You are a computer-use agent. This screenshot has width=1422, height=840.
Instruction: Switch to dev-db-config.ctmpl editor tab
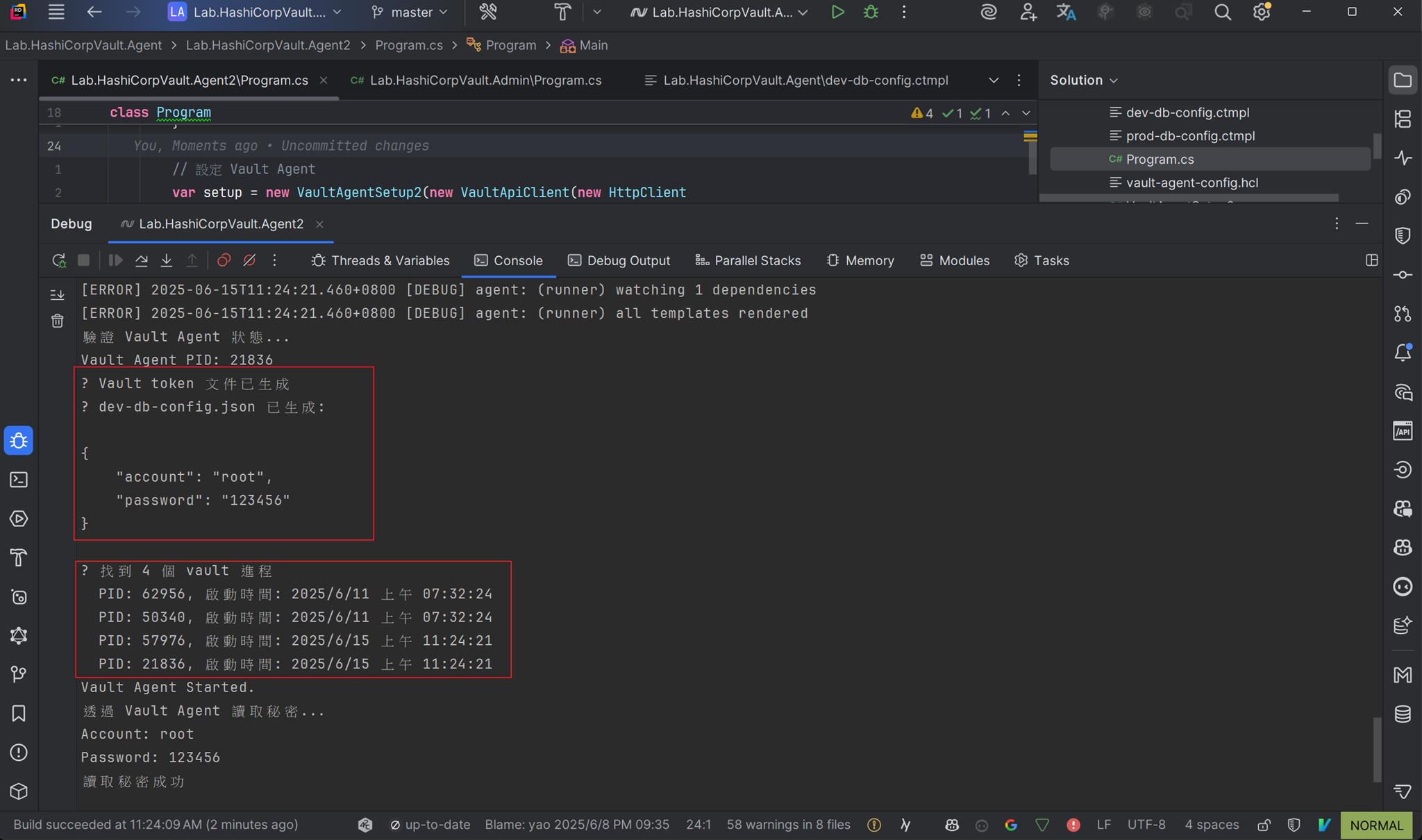(x=796, y=80)
